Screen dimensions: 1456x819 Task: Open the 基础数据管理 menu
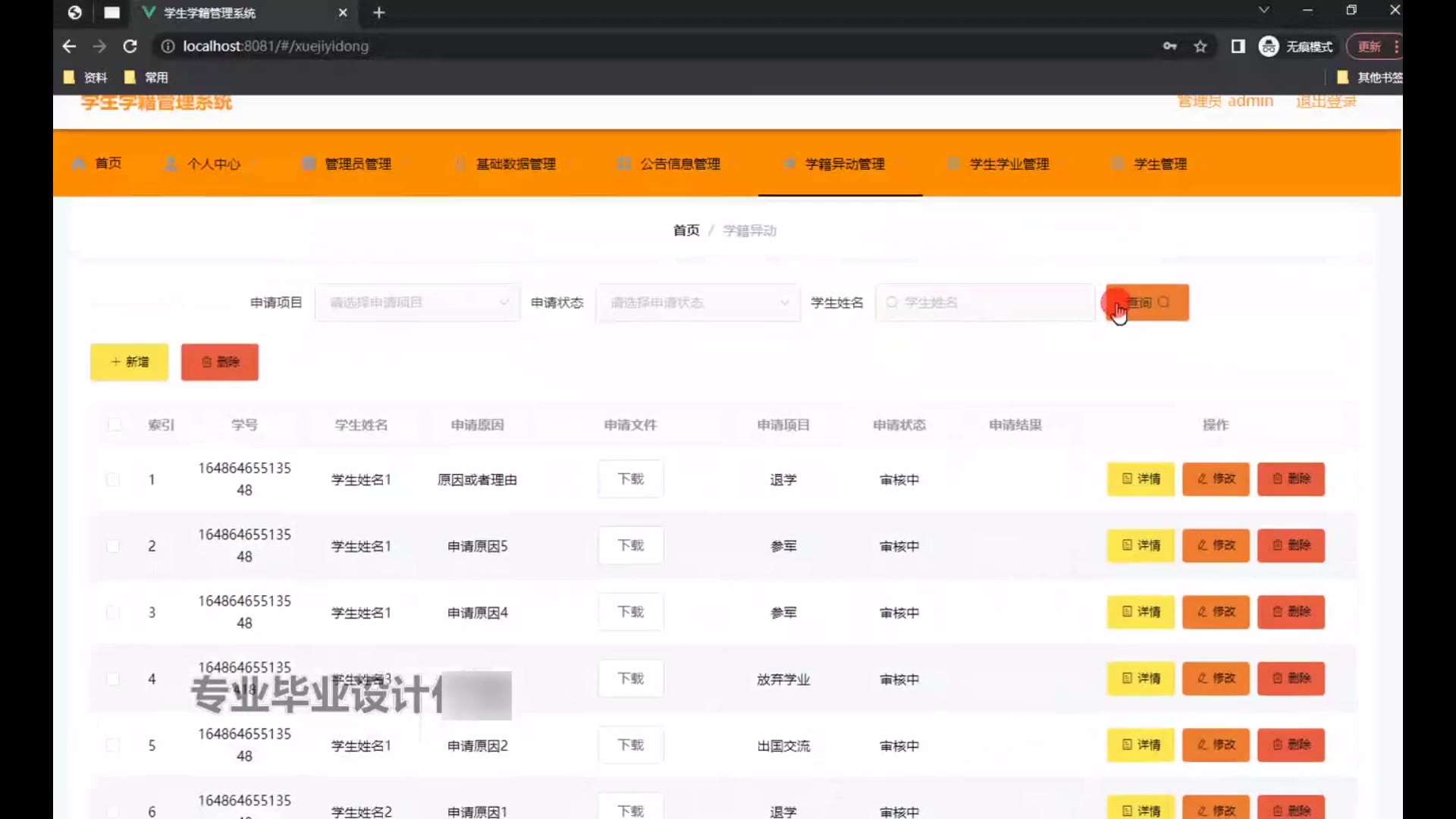[515, 164]
